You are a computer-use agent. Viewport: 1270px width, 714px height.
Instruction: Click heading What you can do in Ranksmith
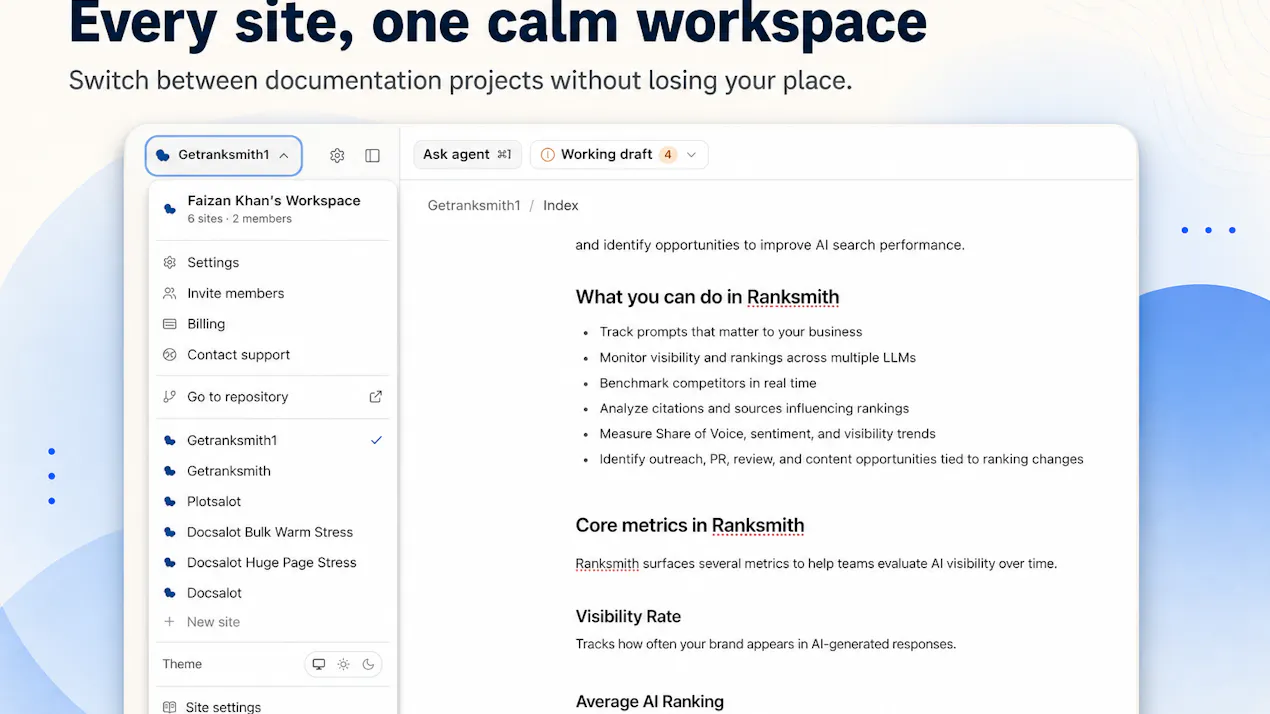pyautogui.click(x=707, y=297)
